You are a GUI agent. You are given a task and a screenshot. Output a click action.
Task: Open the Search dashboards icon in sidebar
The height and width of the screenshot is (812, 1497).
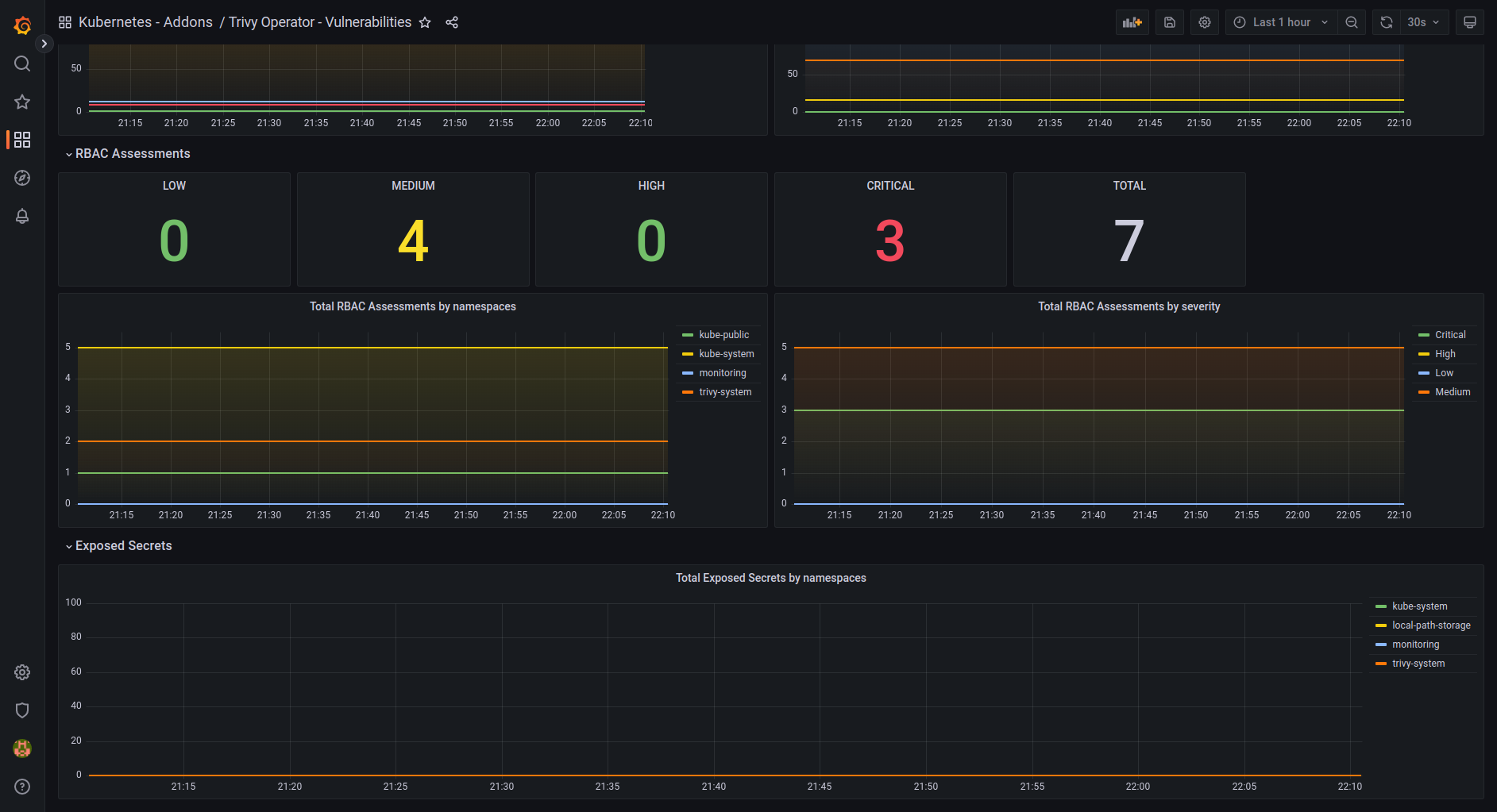click(22, 63)
